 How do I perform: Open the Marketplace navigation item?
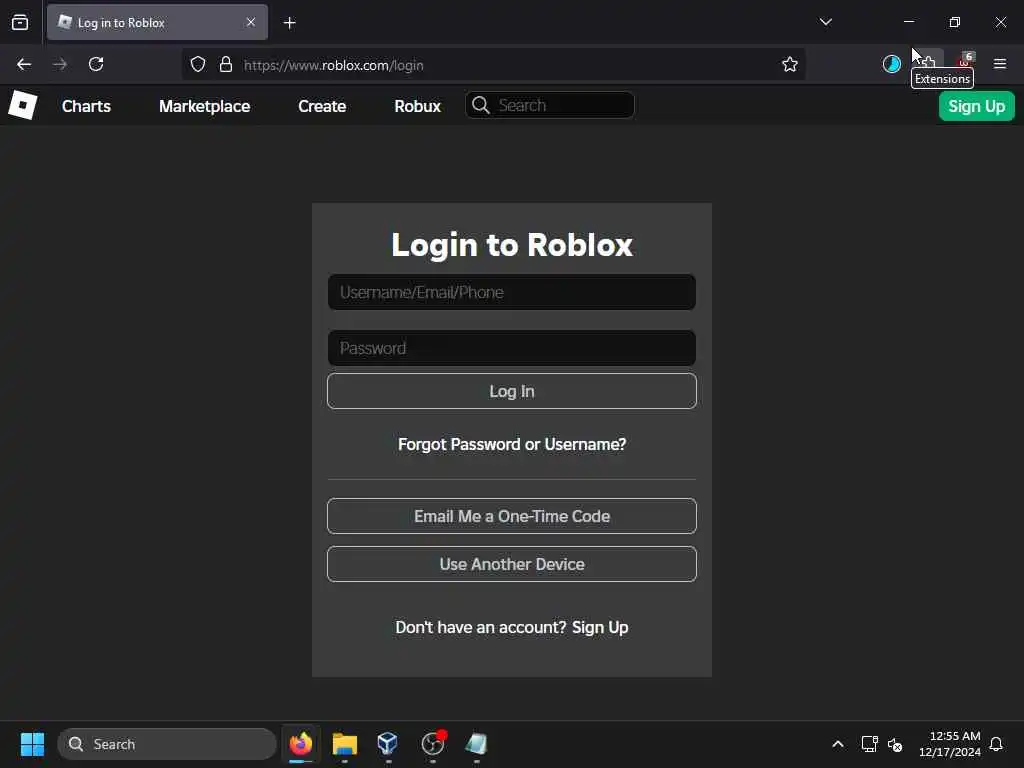click(204, 106)
